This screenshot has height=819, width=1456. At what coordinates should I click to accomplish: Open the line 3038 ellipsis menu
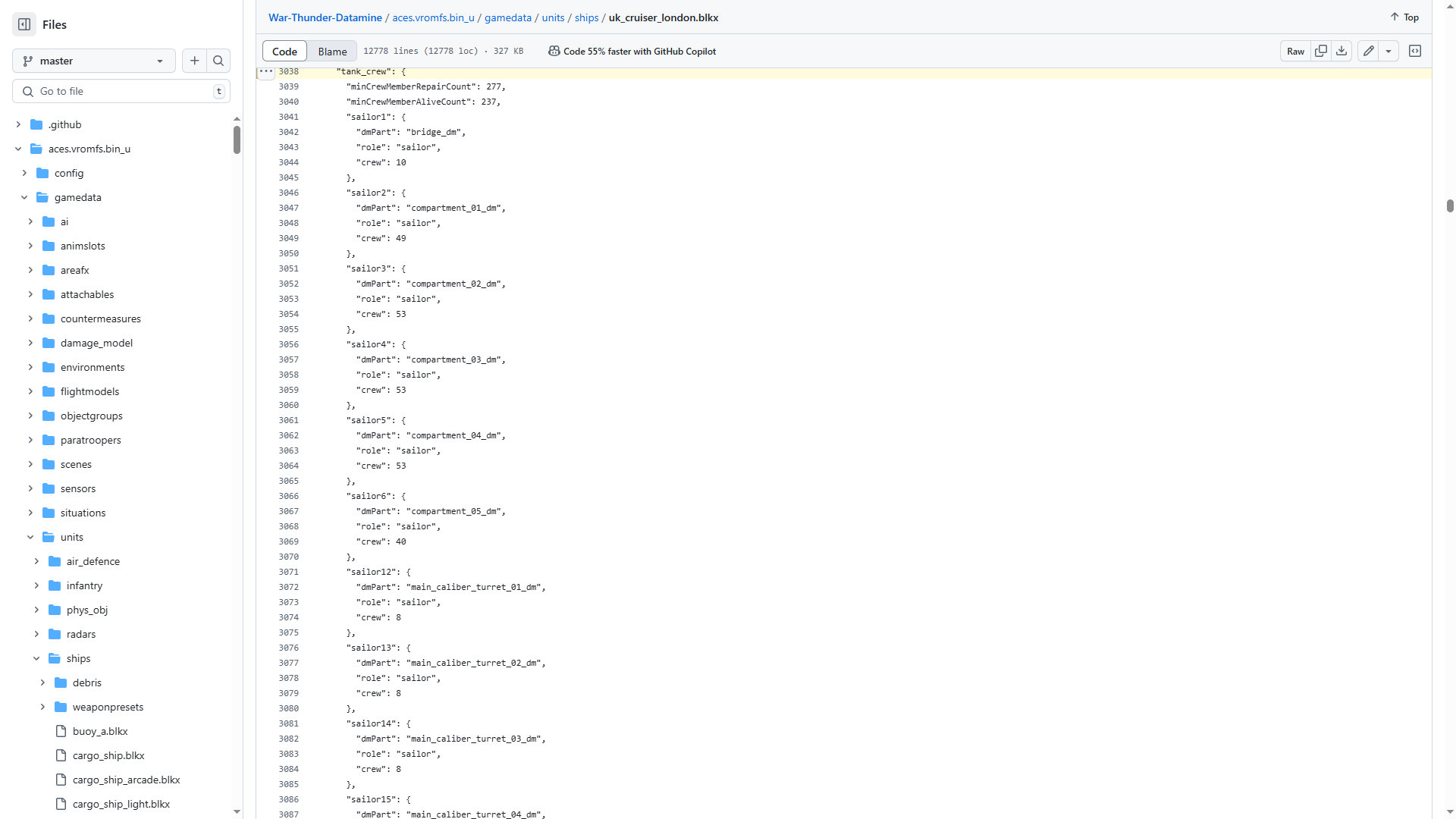click(x=265, y=71)
